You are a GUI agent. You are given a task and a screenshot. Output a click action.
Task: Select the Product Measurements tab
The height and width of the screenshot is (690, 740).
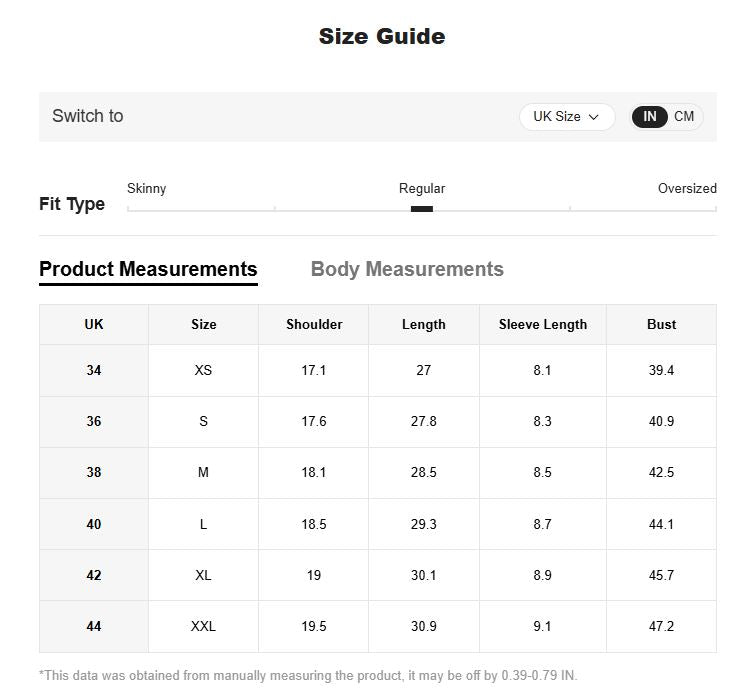(148, 270)
